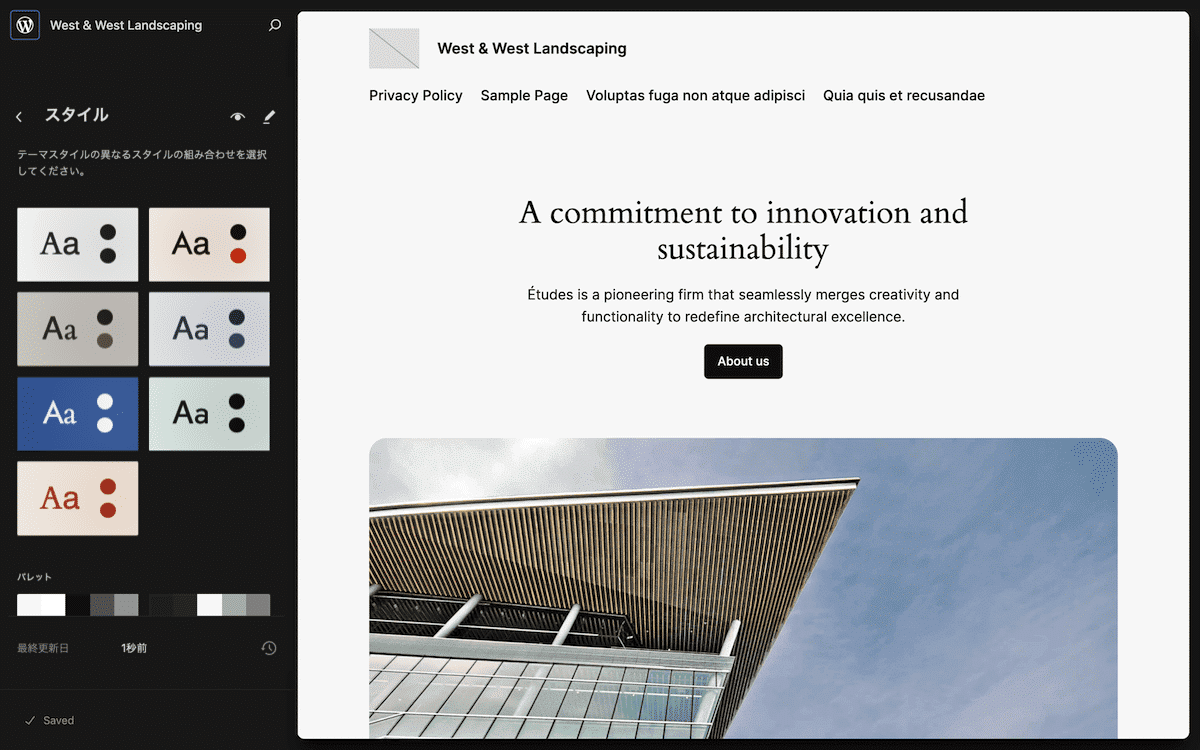Image resolution: width=1200 pixels, height=750 pixels.
Task: Open the Privacy Policy menu item
Action: coord(416,96)
